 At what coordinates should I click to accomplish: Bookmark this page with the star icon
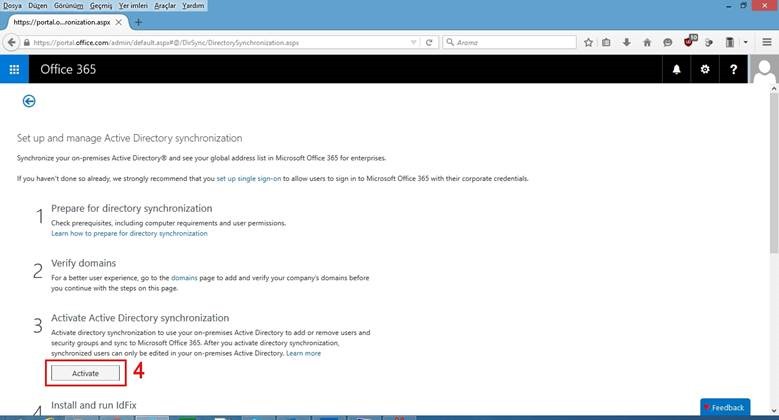pos(588,43)
